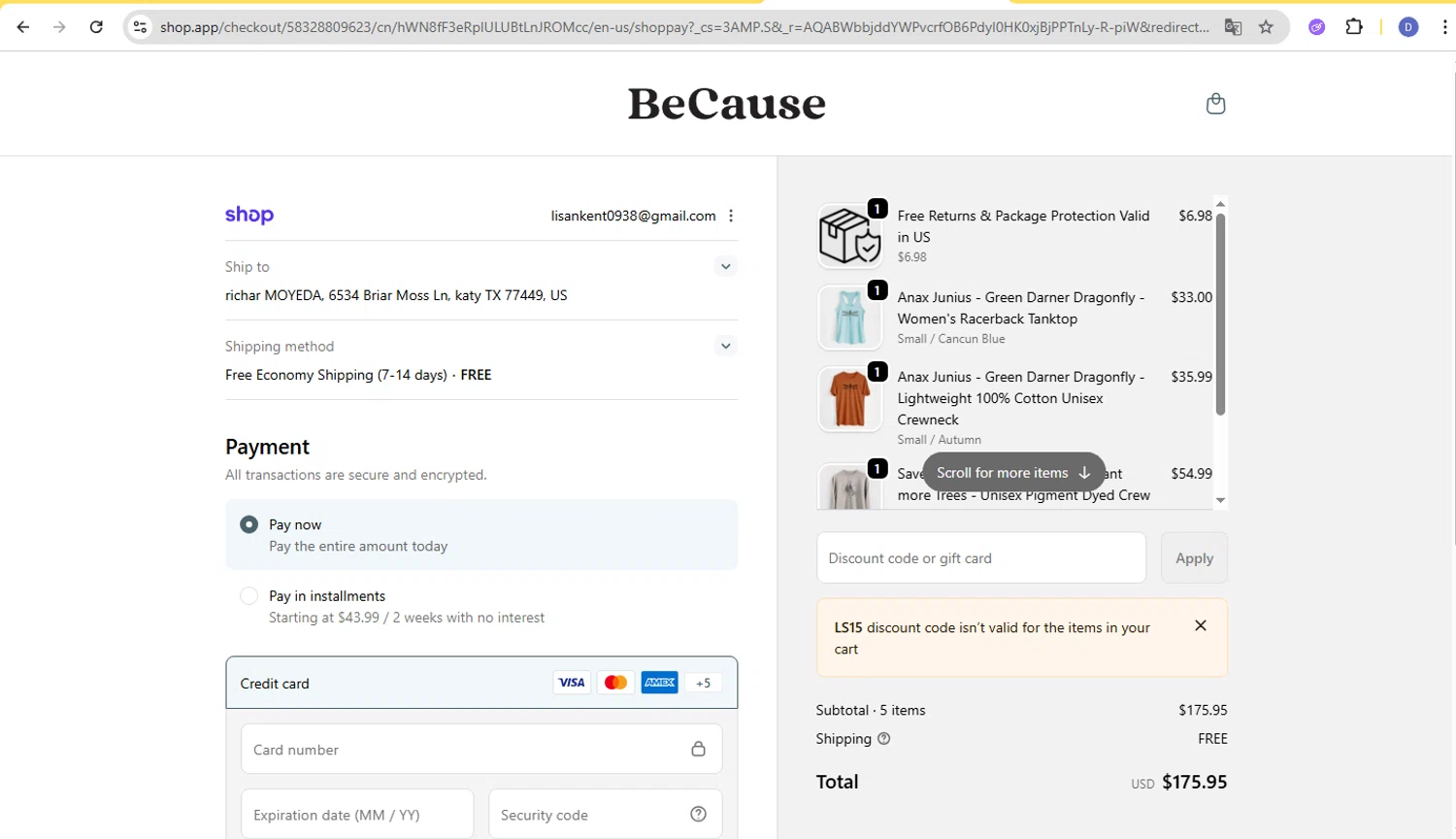Click the orange Unisex Crewneck thumbnail
The image size is (1456, 839).
tap(849, 398)
